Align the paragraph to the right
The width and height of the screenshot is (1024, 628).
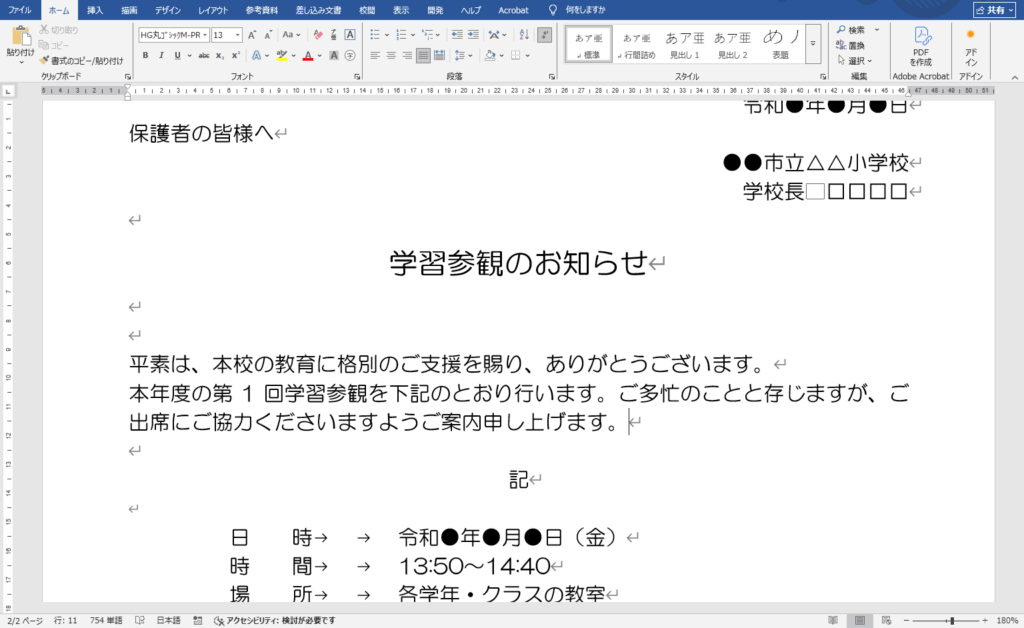pos(407,55)
